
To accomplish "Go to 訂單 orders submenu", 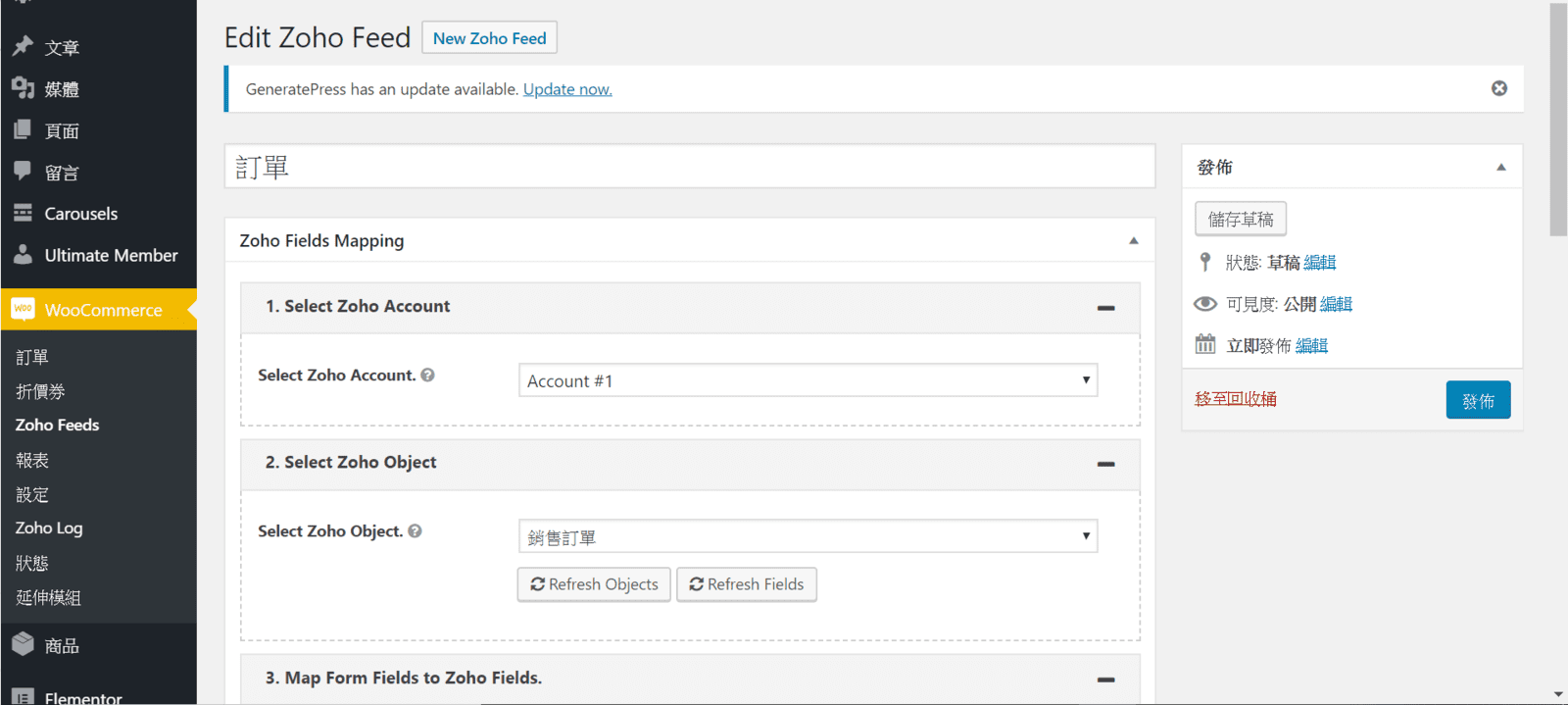I will point(32,357).
